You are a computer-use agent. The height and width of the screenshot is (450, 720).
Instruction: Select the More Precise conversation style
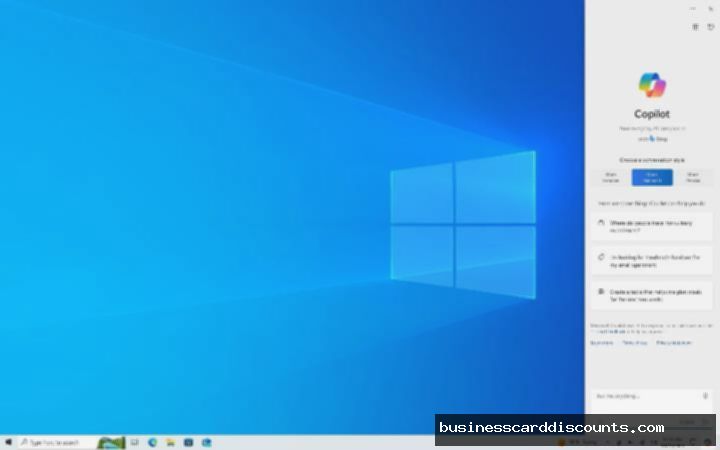693,177
